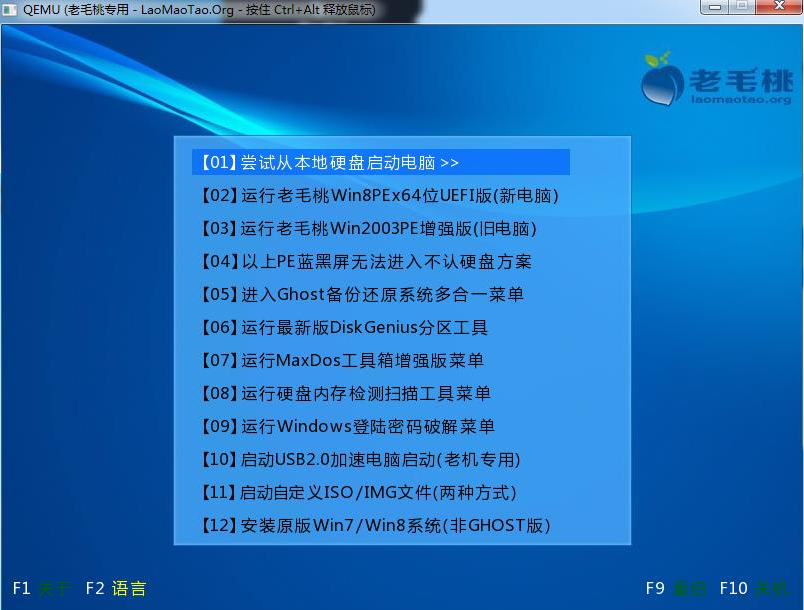804x610 pixels.
Task: Click the F10 Shutdown label
Action: tap(753, 588)
